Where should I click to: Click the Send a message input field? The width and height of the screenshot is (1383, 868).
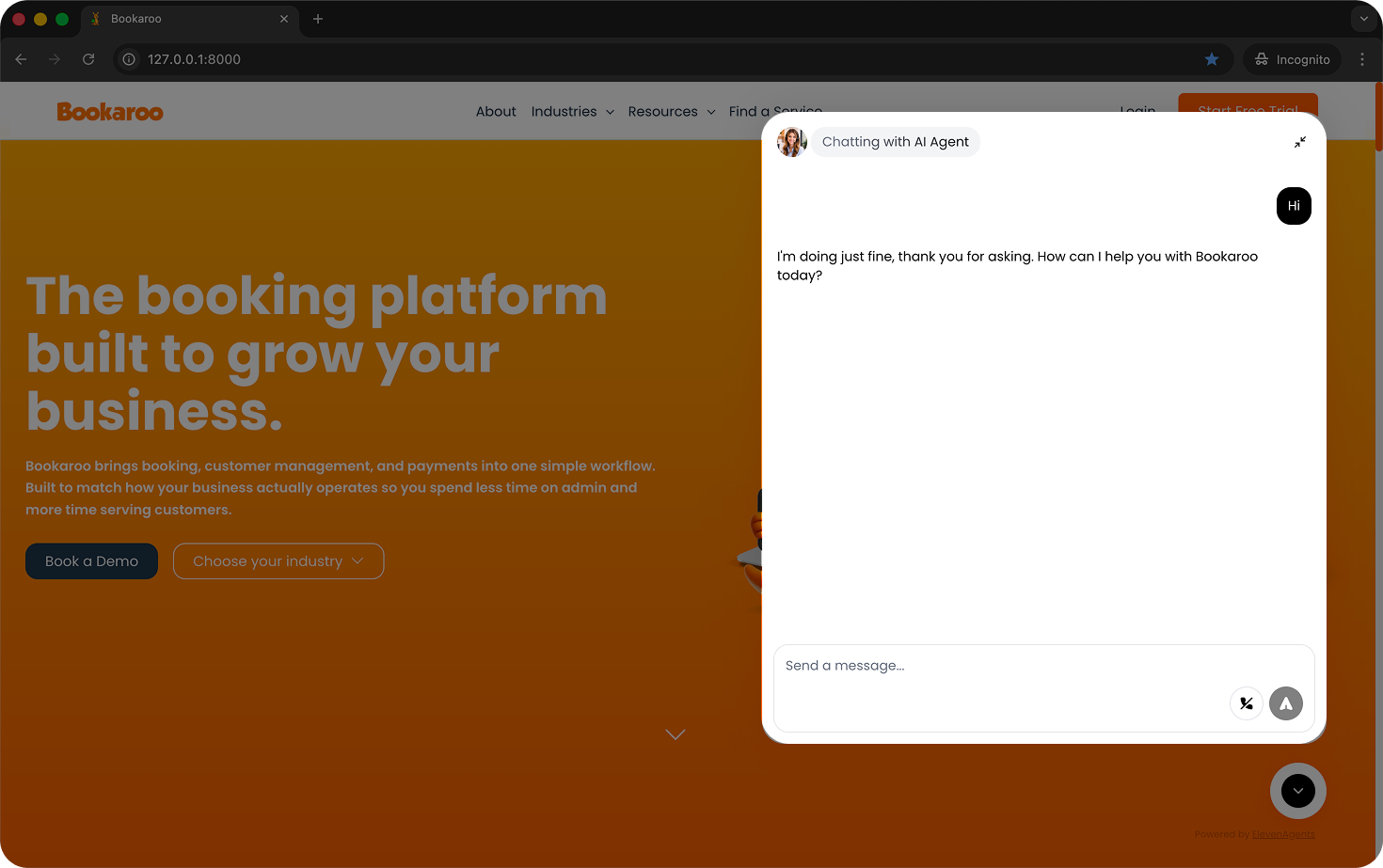coord(941,665)
